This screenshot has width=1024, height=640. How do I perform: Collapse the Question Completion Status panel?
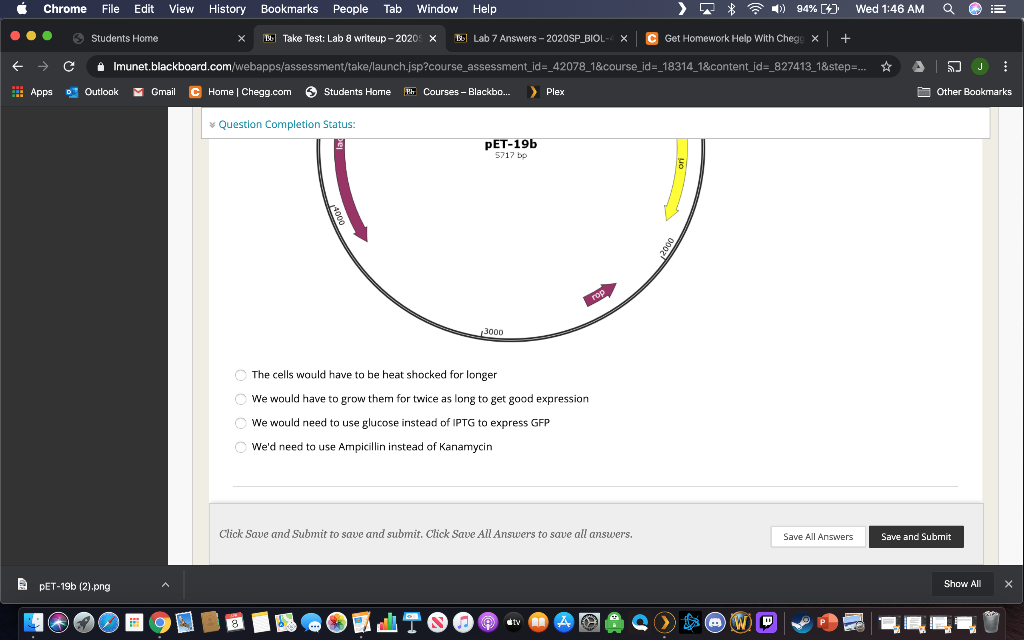(x=211, y=124)
